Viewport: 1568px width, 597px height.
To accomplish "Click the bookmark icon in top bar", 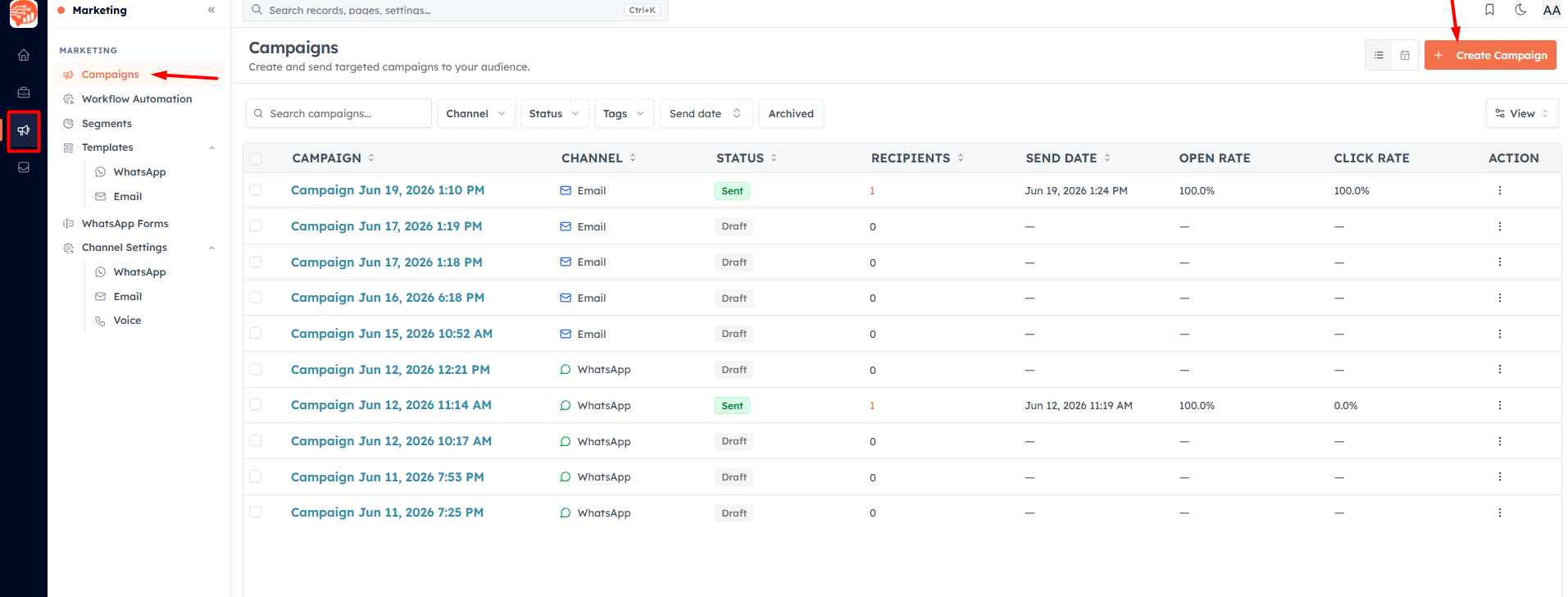I will pyautogui.click(x=1489, y=10).
